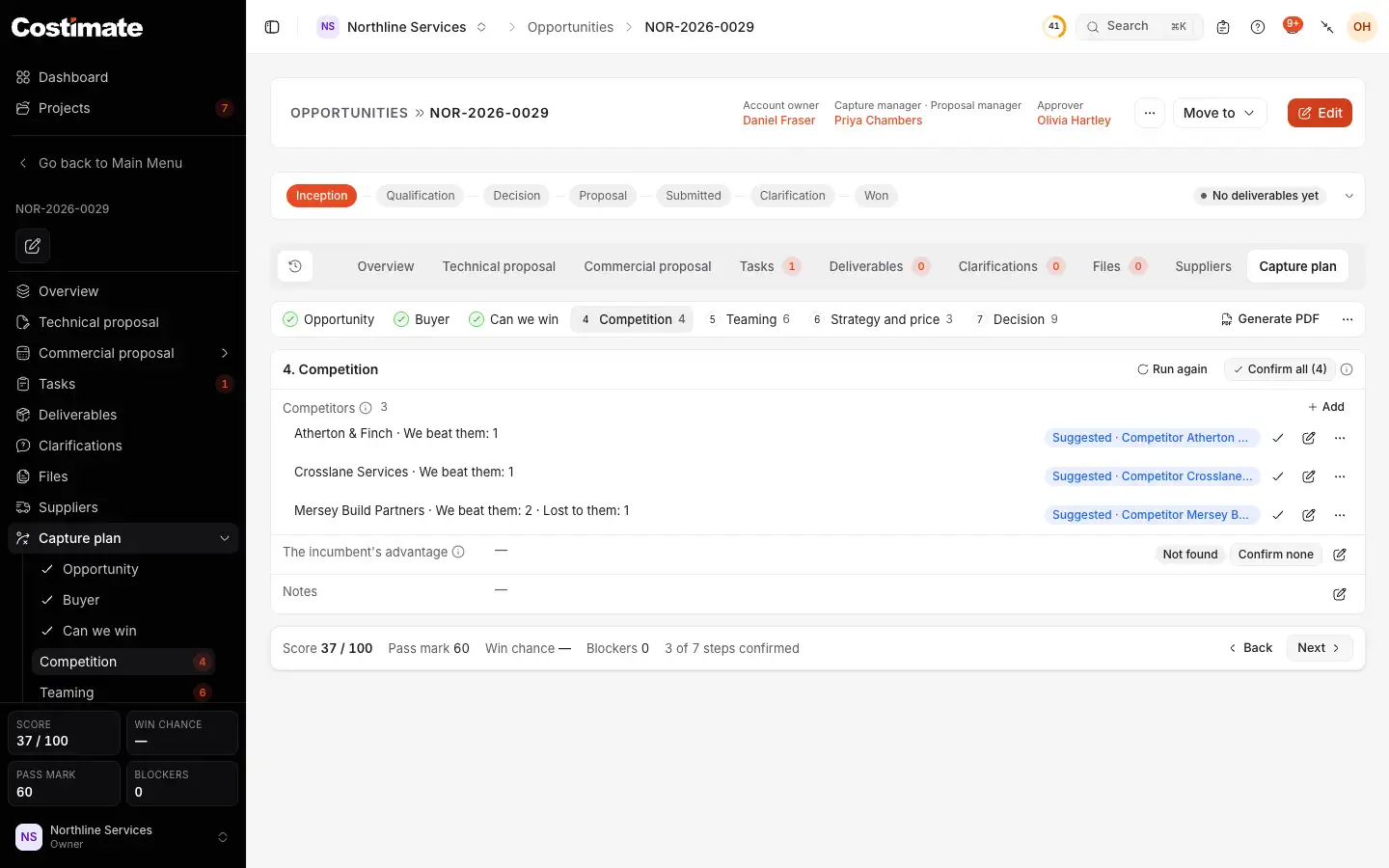
Task: Open the Move to dropdown
Action: click(x=1219, y=113)
